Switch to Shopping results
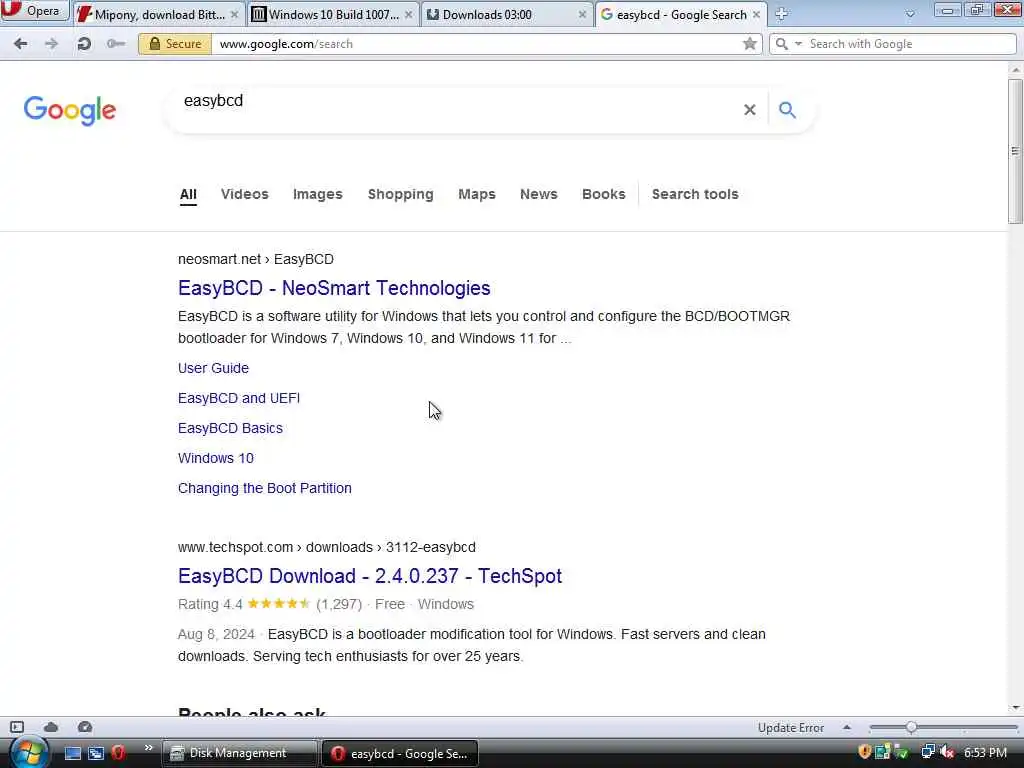Image resolution: width=1024 pixels, height=768 pixels. [400, 194]
